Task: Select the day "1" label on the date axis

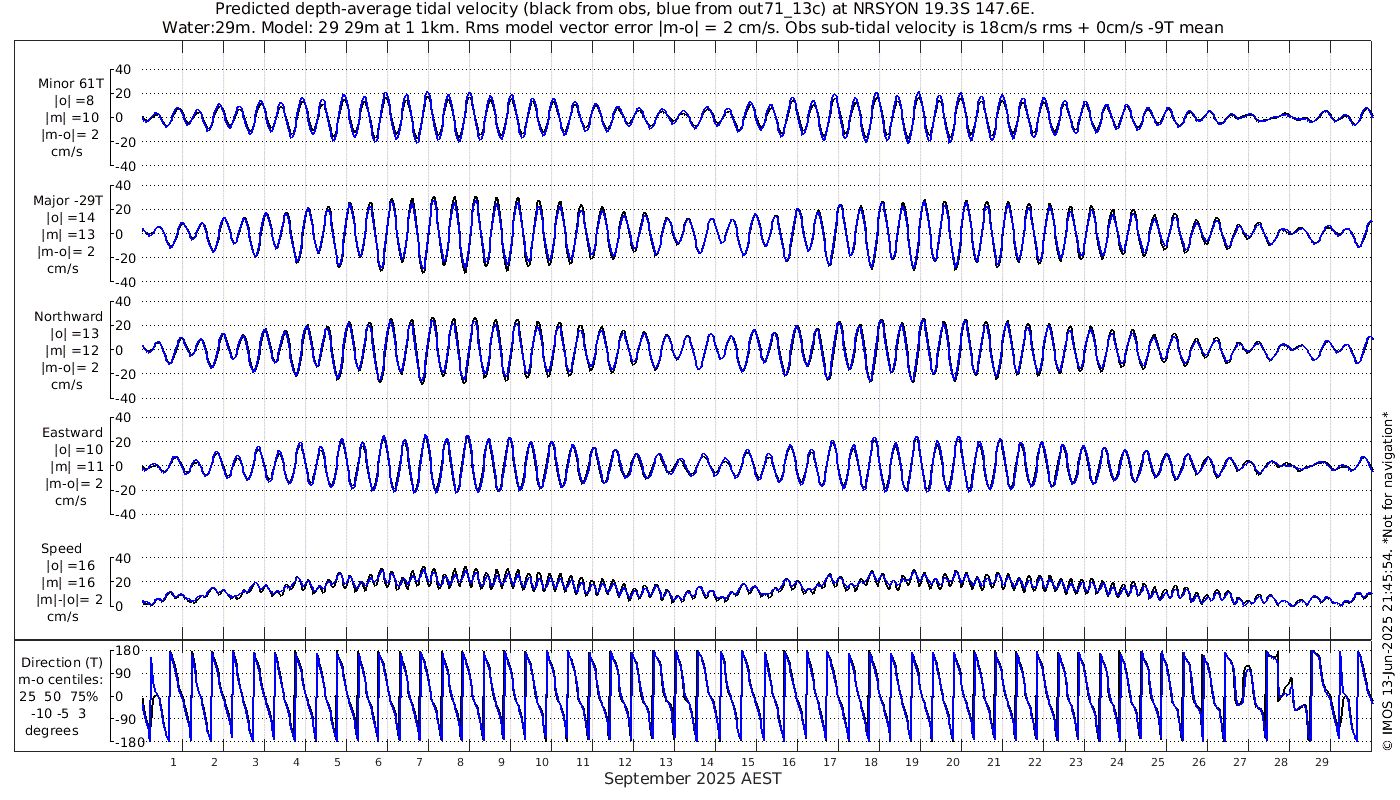Action: pos(174,762)
